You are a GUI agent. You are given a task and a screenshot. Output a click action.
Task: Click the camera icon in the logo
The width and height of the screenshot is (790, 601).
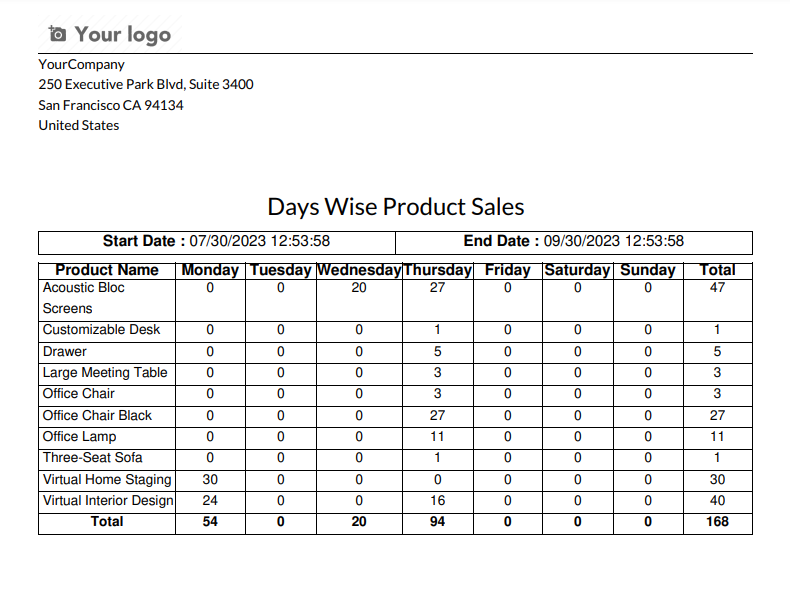point(57,34)
